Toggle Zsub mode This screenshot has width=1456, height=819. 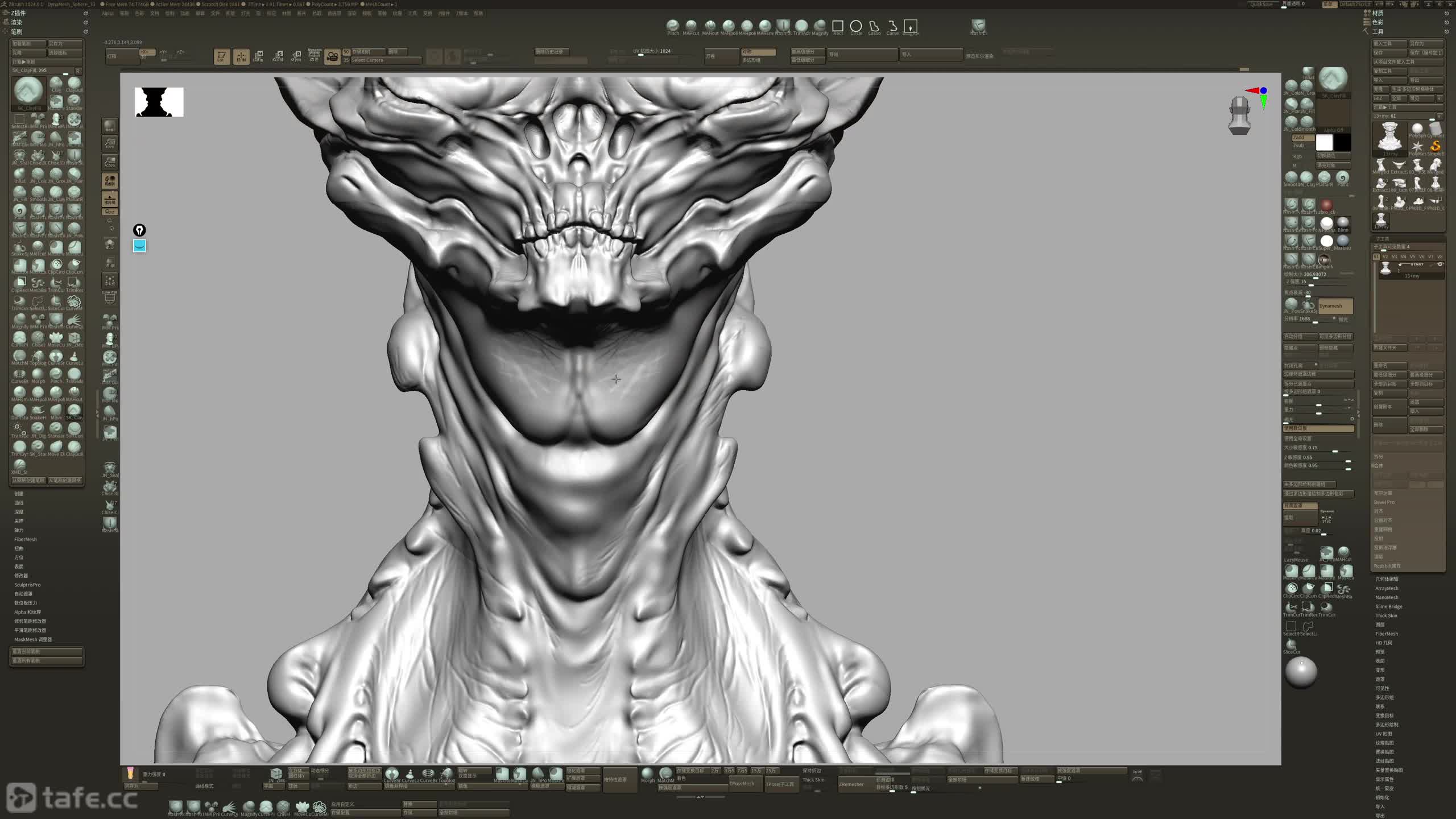coord(1298,146)
